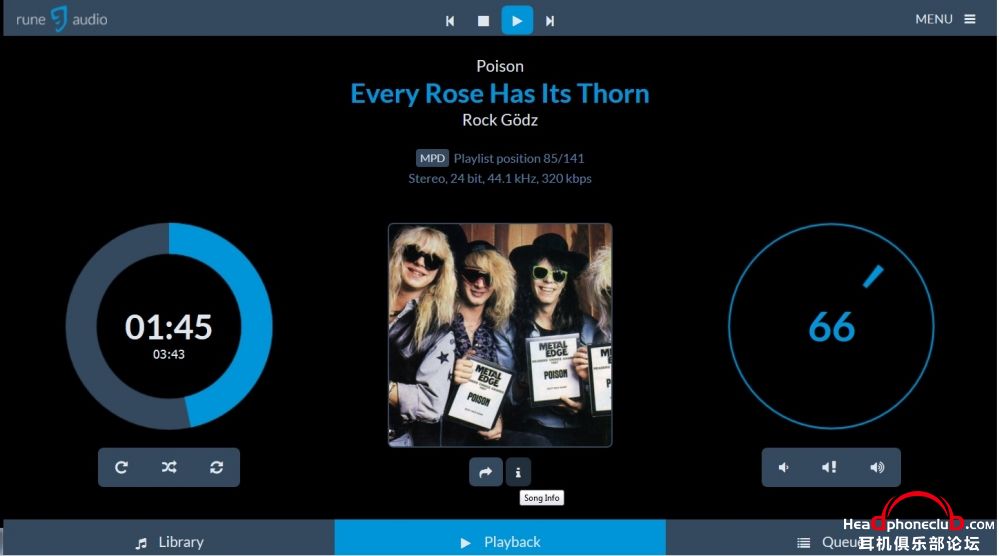This screenshot has width=999, height=556.
Task: Toggle shuffle (random) playback
Action: point(169,467)
